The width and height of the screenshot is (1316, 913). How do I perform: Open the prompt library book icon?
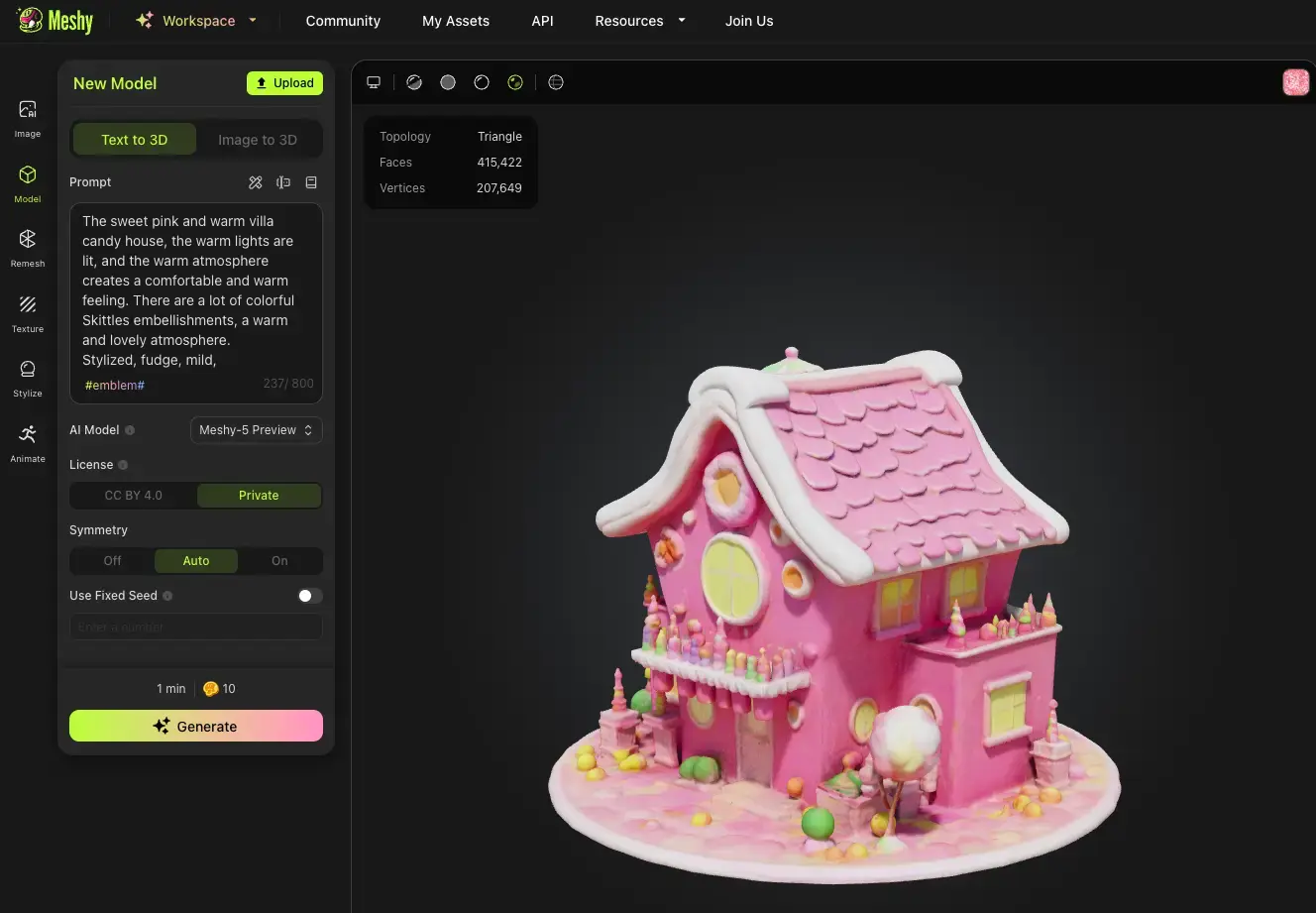click(311, 182)
